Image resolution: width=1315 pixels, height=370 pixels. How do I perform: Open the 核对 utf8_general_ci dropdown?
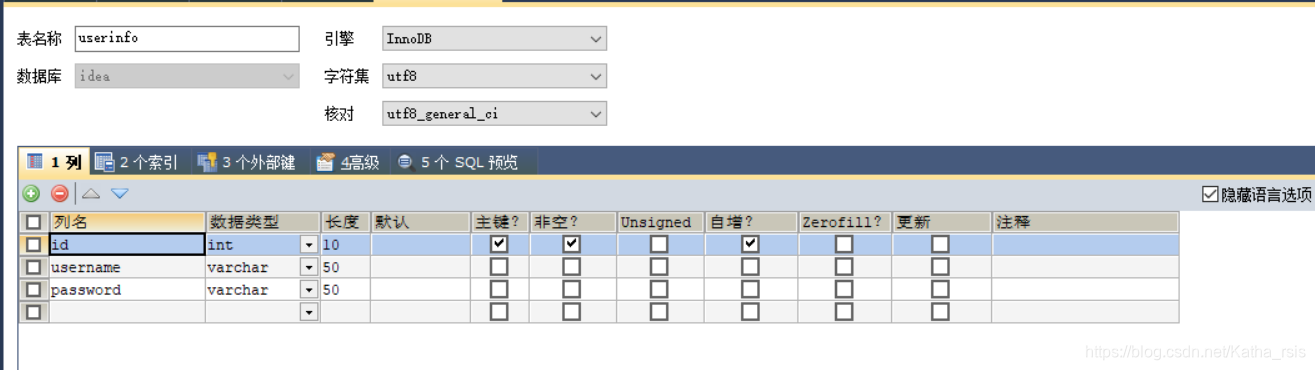494,114
